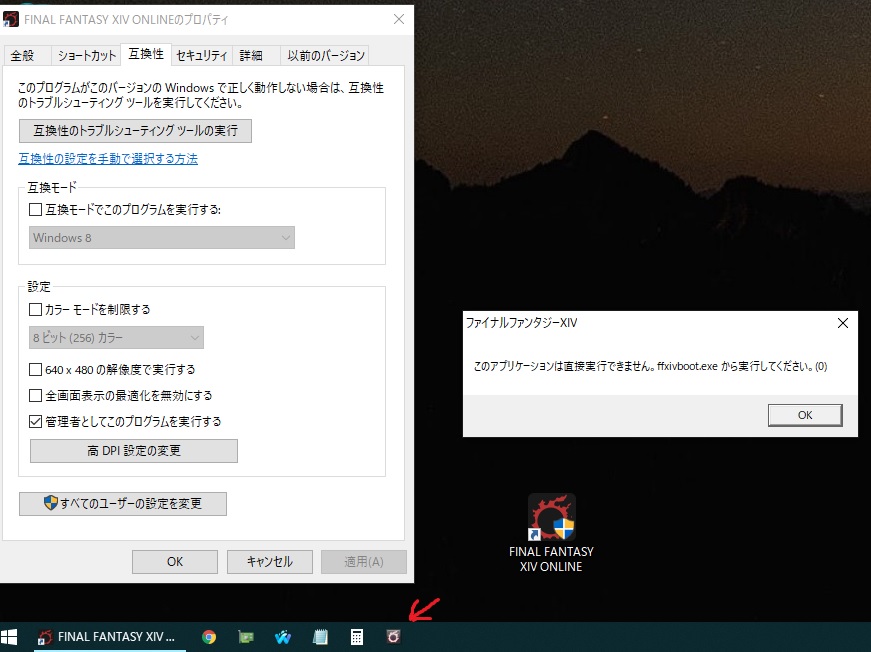Uncheck 管理者としてこのプログラムを実行する
This screenshot has height=652, width=871.
pyautogui.click(x=35, y=422)
